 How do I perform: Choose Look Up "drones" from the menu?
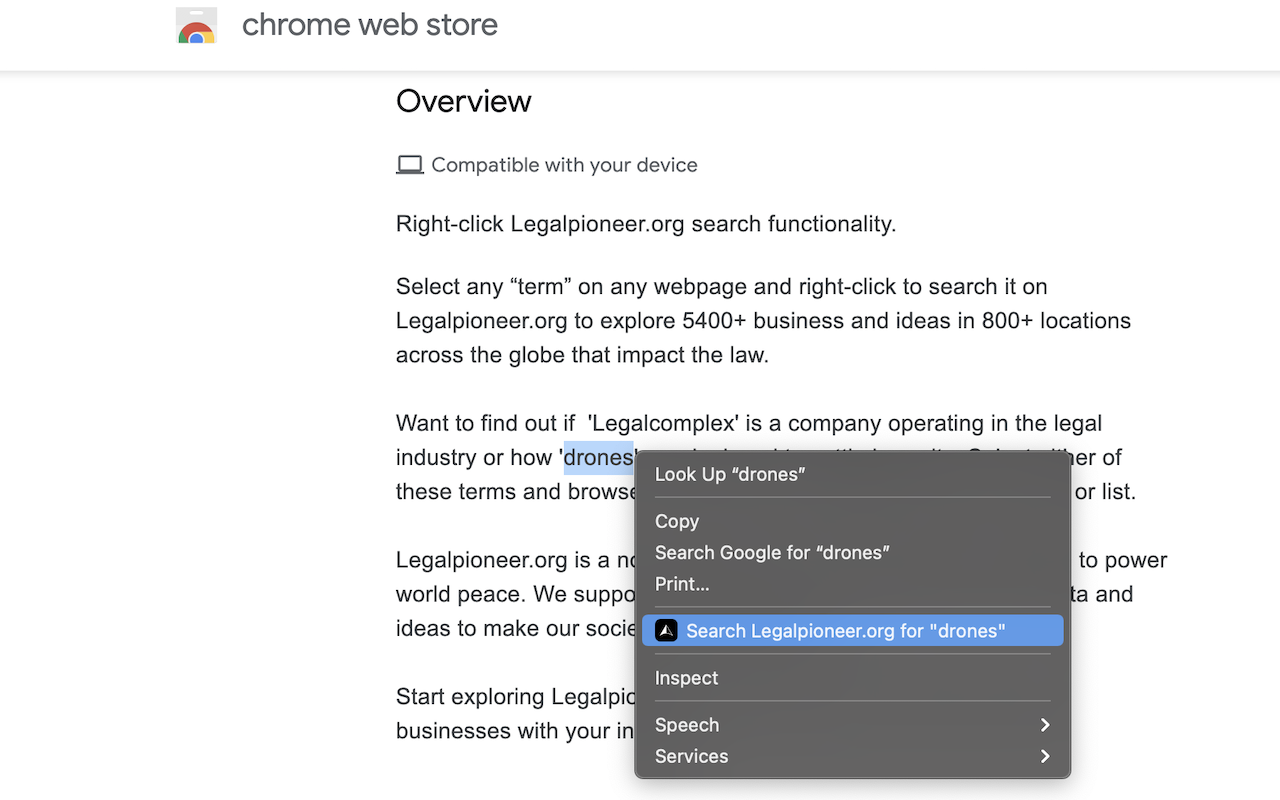click(729, 474)
